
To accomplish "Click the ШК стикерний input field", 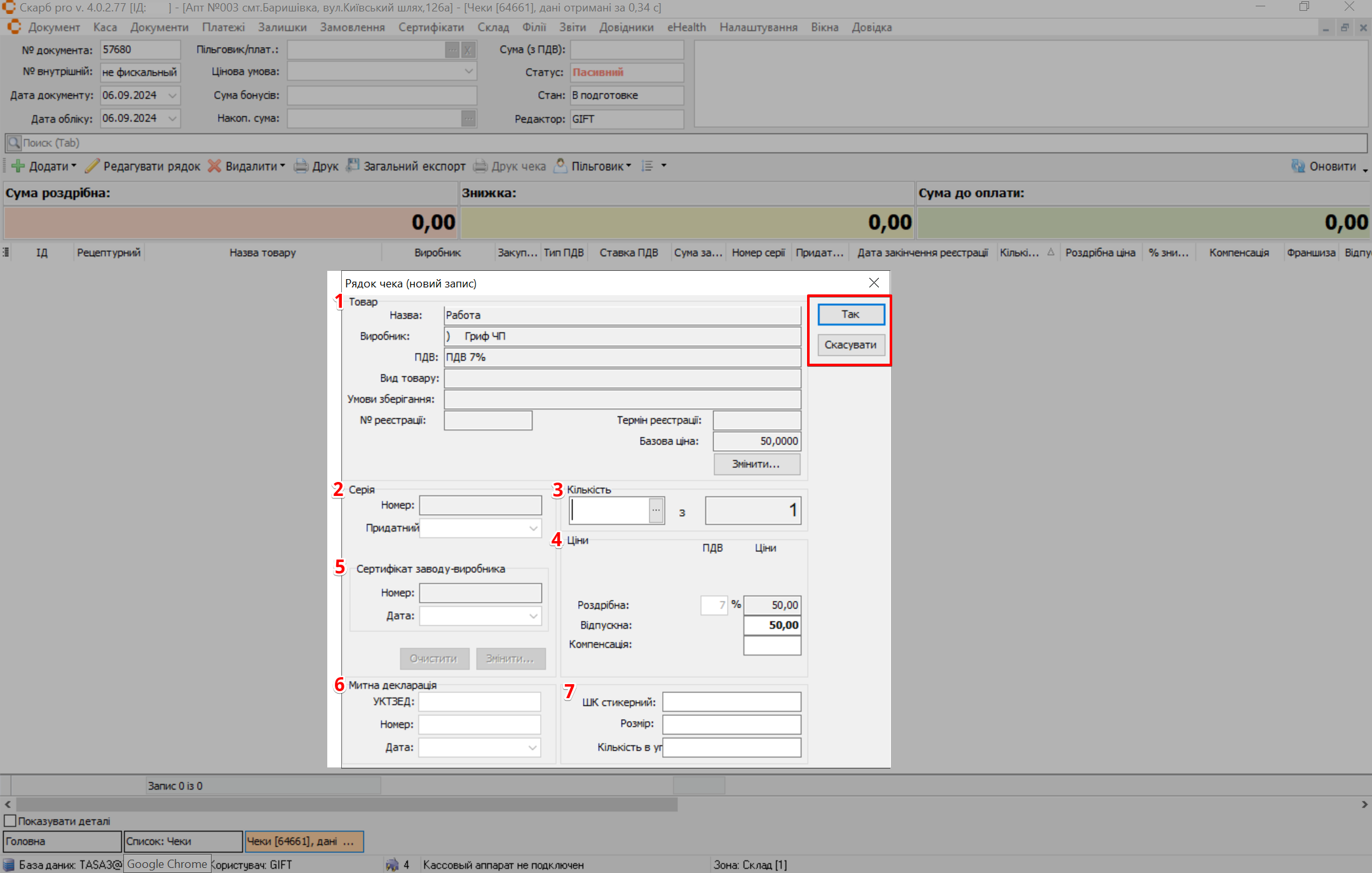I will pyautogui.click(x=731, y=702).
